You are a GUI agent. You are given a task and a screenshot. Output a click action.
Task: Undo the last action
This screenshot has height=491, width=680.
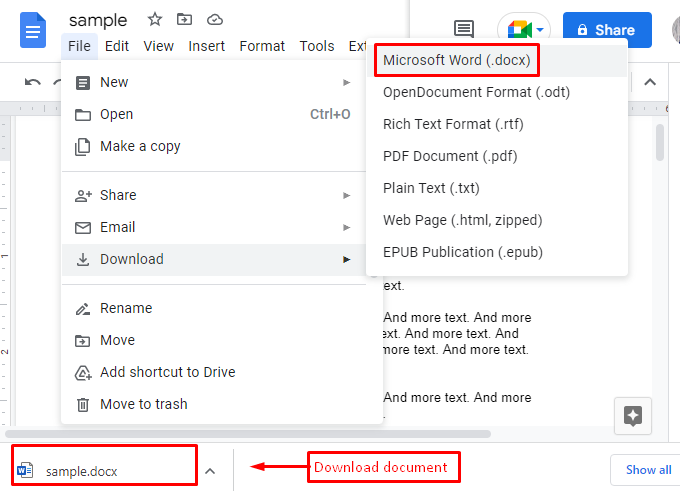pos(33,82)
